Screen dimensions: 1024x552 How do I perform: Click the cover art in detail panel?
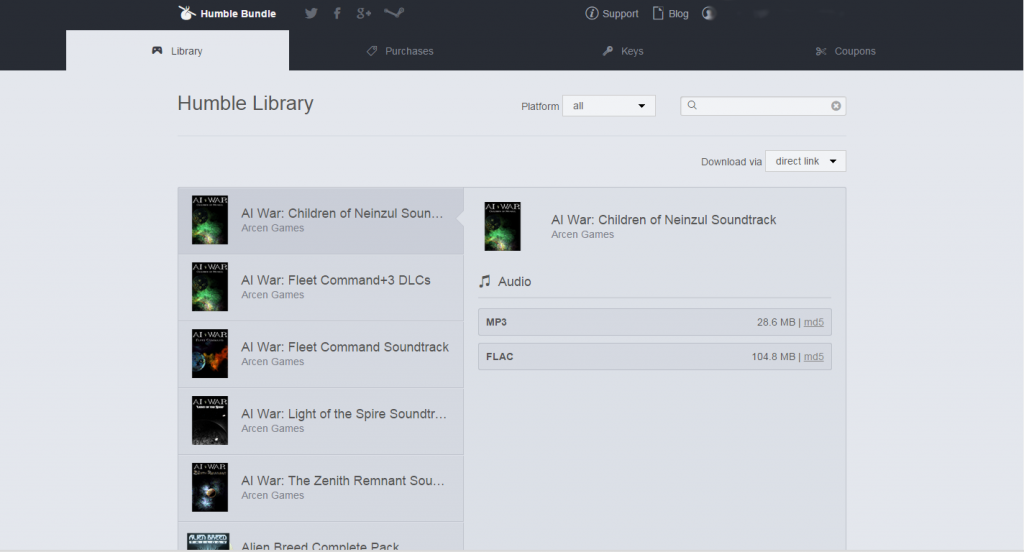coord(502,226)
